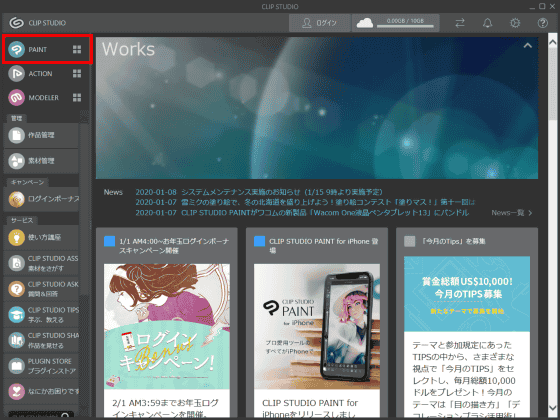The height and width of the screenshot is (420, 560).
Task: Open CLIP STUDIO ASSETS material search
Action: coord(41,263)
